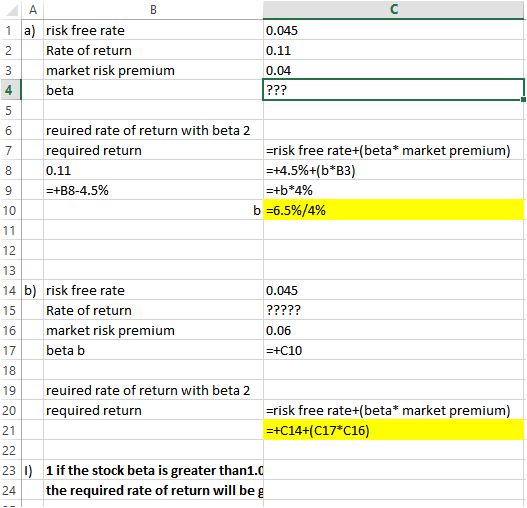Viewport: 527px width, 508px height.
Task: Select row 21 header
Action: (10, 430)
